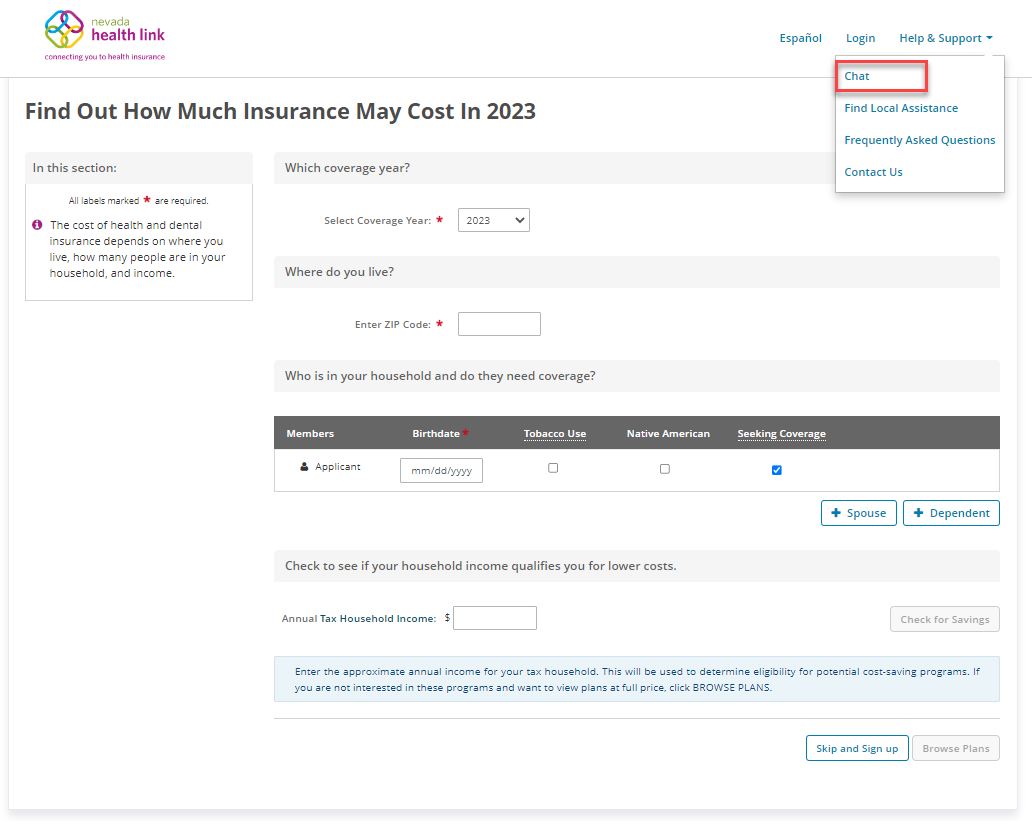Open the Select Coverage Year dropdown
This screenshot has height=821, width=1032.
(x=494, y=221)
